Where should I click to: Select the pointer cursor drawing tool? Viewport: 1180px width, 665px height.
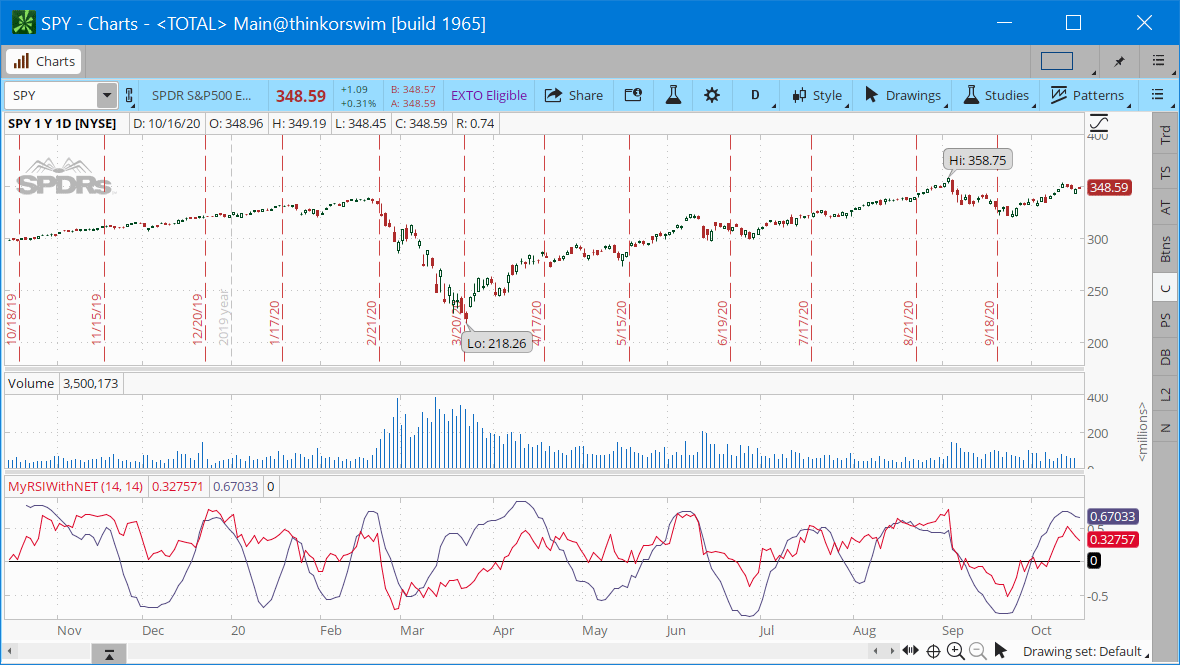point(1000,651)
